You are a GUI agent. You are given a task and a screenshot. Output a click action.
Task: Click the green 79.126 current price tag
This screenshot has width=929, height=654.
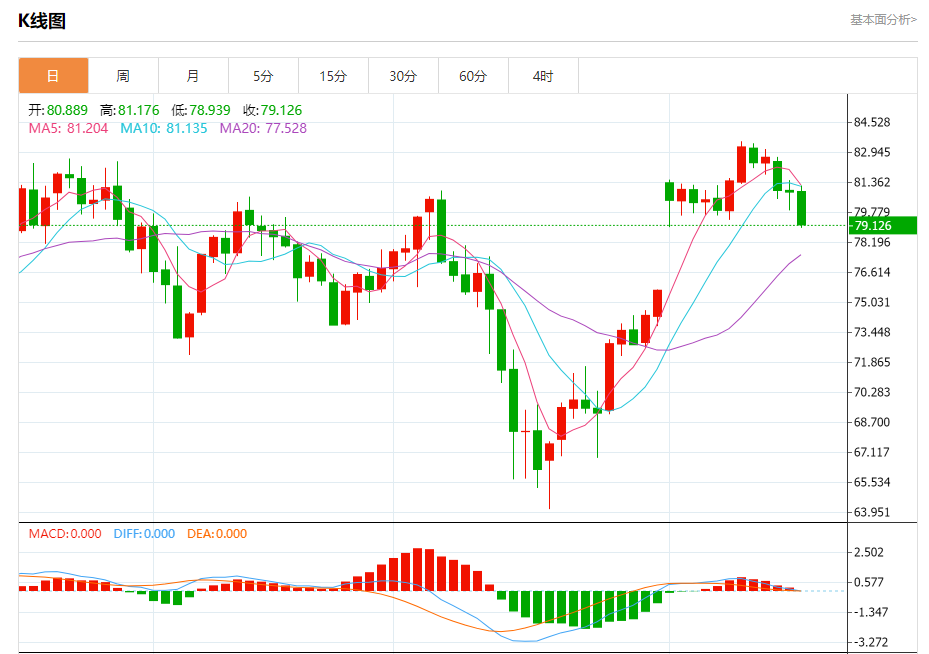pos(883,226)
